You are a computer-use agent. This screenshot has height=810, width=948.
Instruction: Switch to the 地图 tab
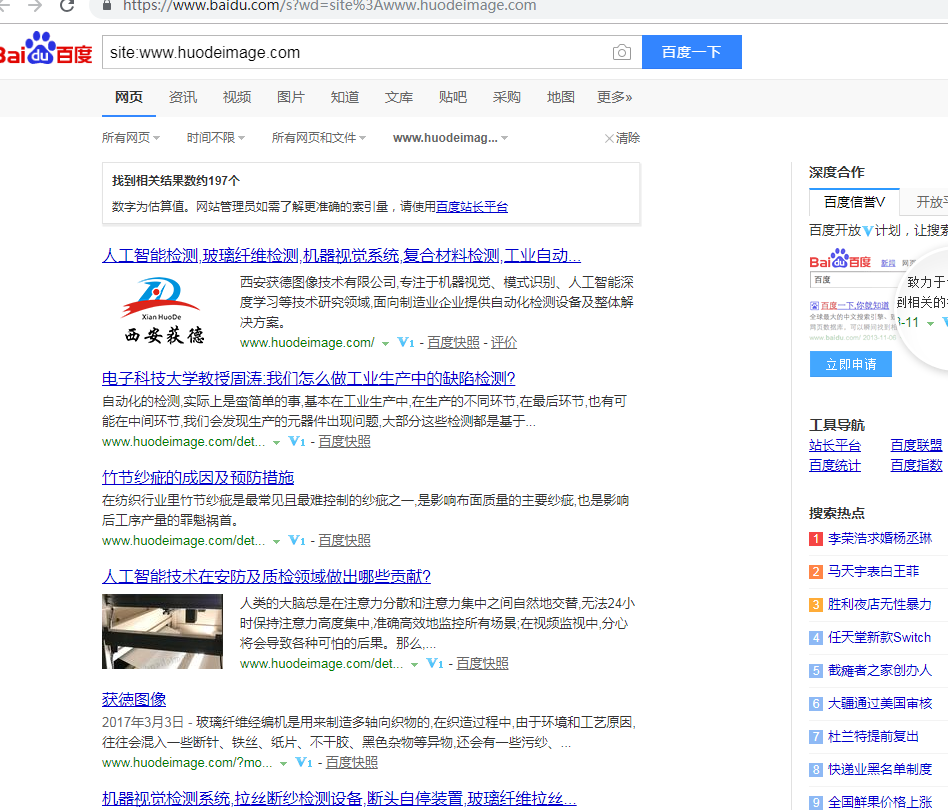pyautogui.click(x=560, y=97)
